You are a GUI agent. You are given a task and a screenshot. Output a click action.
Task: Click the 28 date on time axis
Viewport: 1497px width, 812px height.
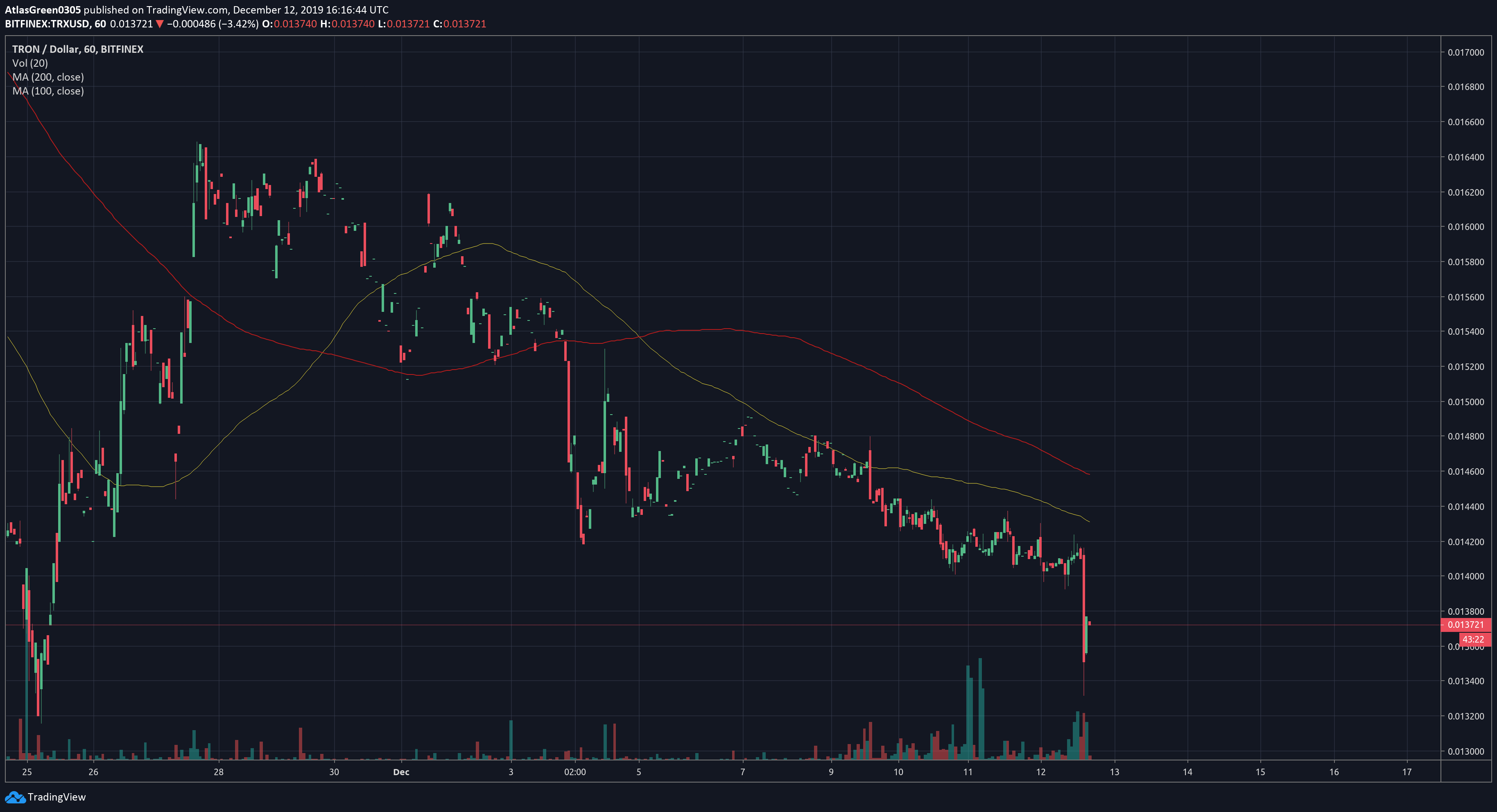pyautogui.click(x=219, y=772)
